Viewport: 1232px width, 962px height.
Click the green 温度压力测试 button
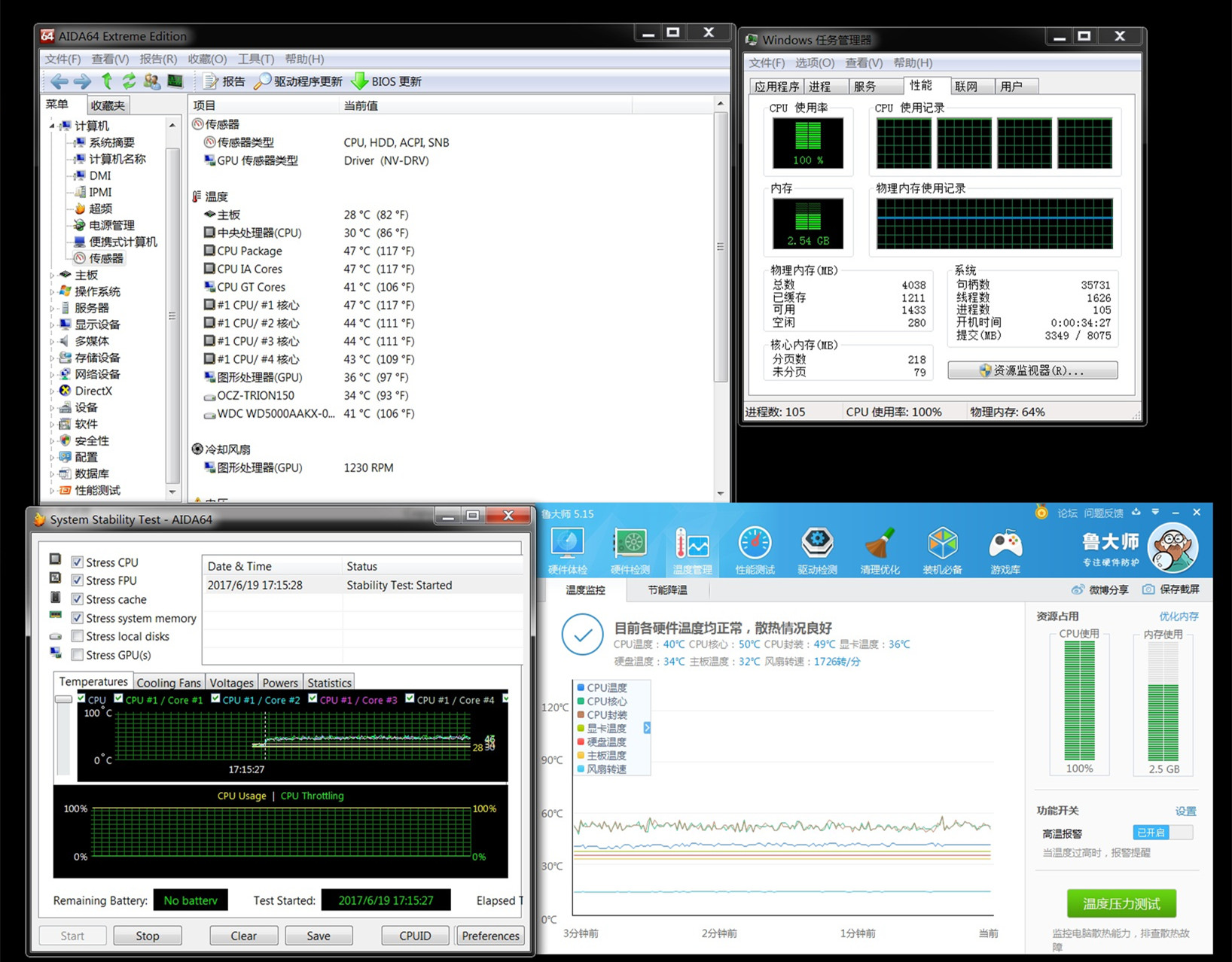coord(1121,903)
